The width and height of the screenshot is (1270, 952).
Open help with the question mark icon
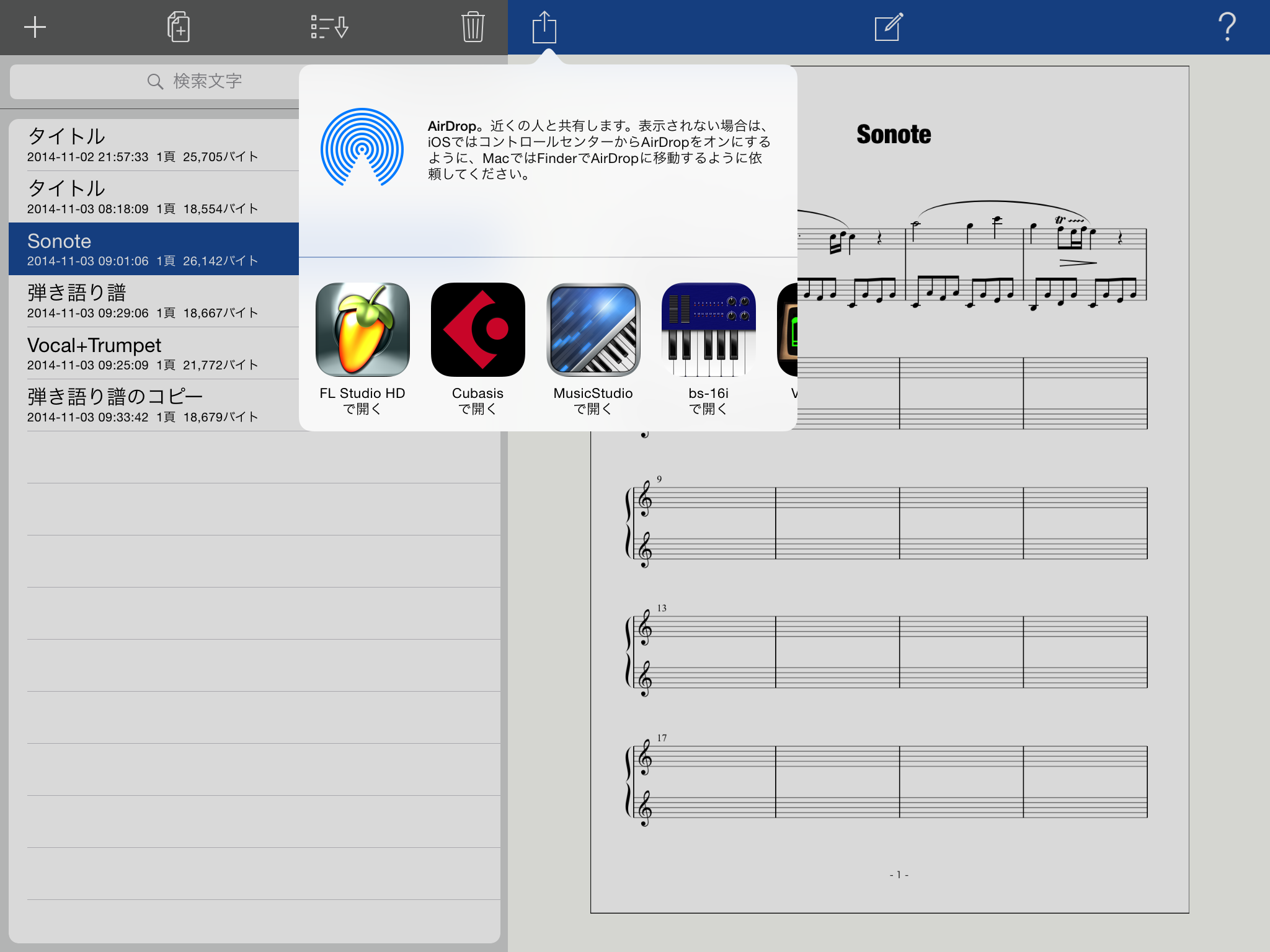1227,27
